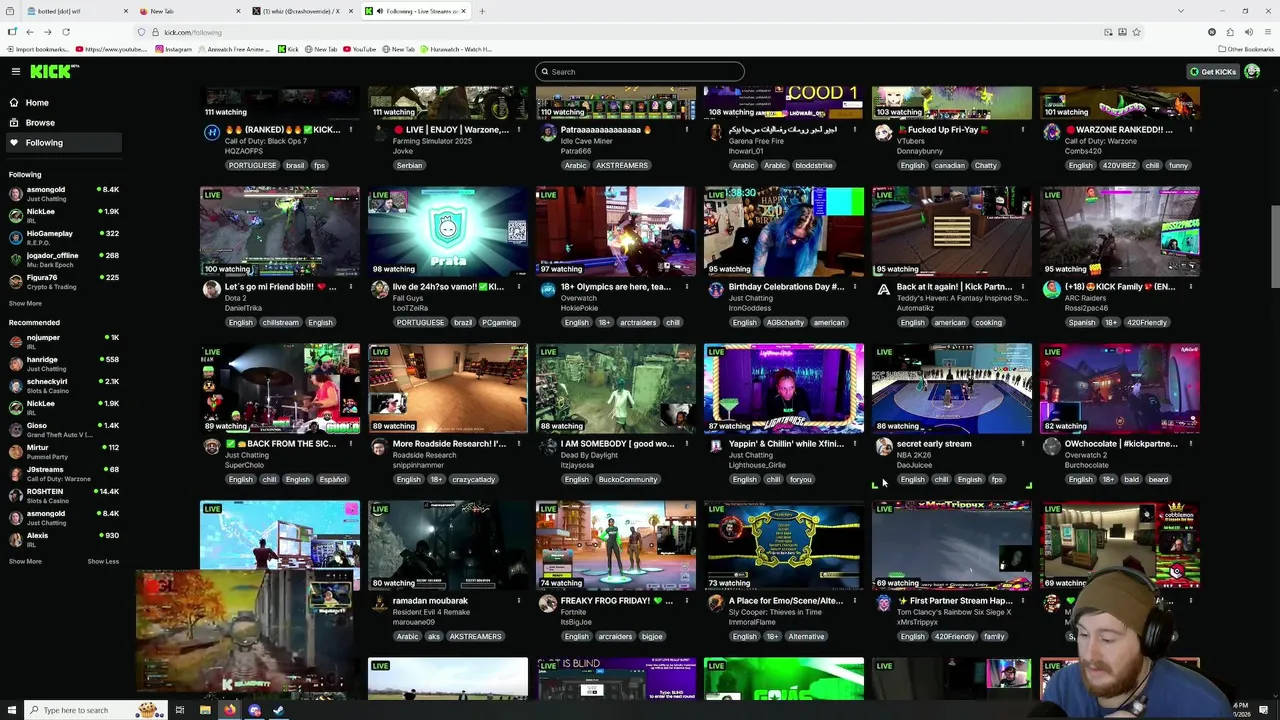Open SuperCholo channel avatar
The width and height of the screenshot is (1280, 720).
pyautogui.click(x=211, y=447)
